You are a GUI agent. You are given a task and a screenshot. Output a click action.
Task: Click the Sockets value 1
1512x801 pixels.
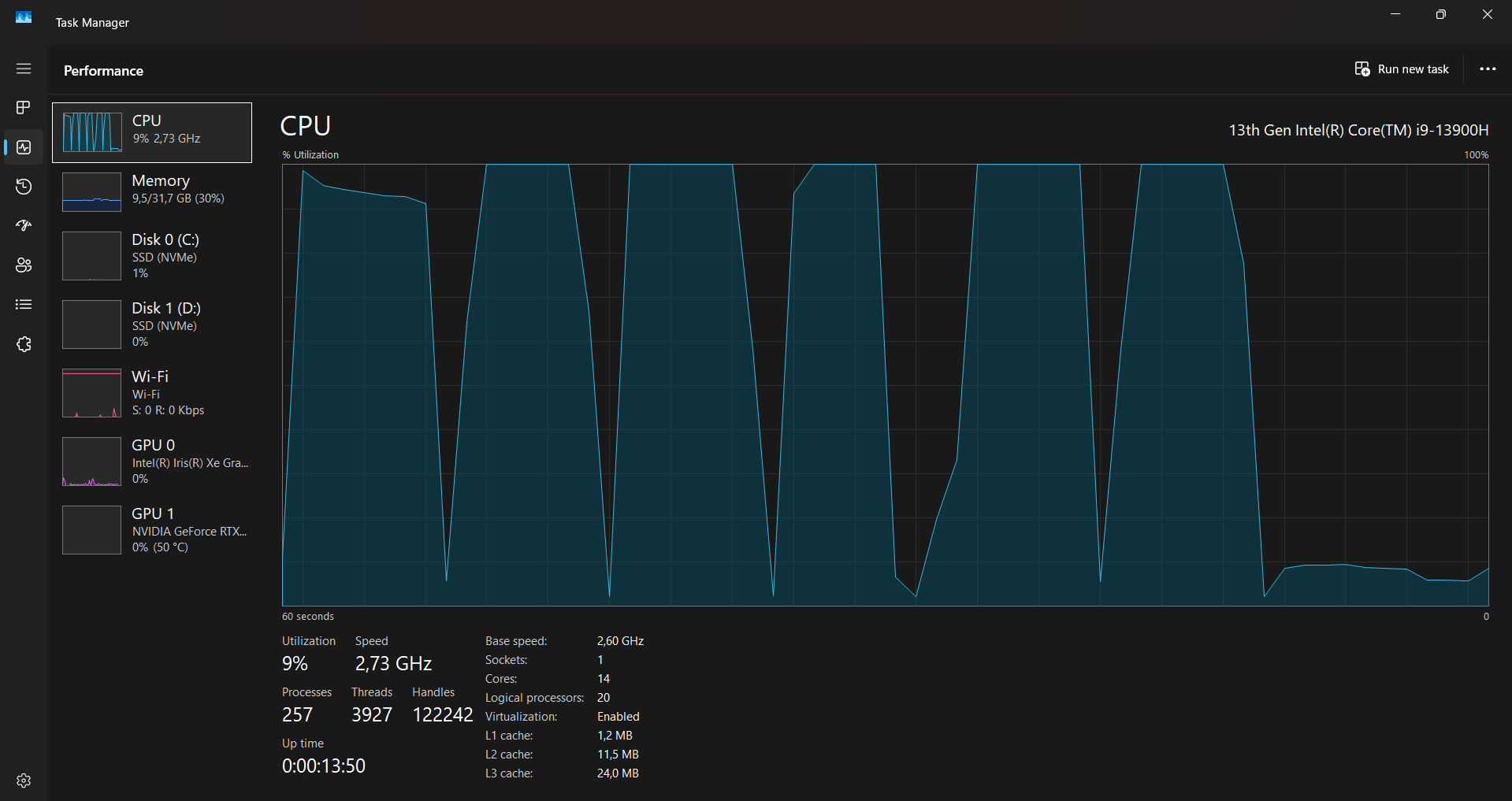click(600, 660)
